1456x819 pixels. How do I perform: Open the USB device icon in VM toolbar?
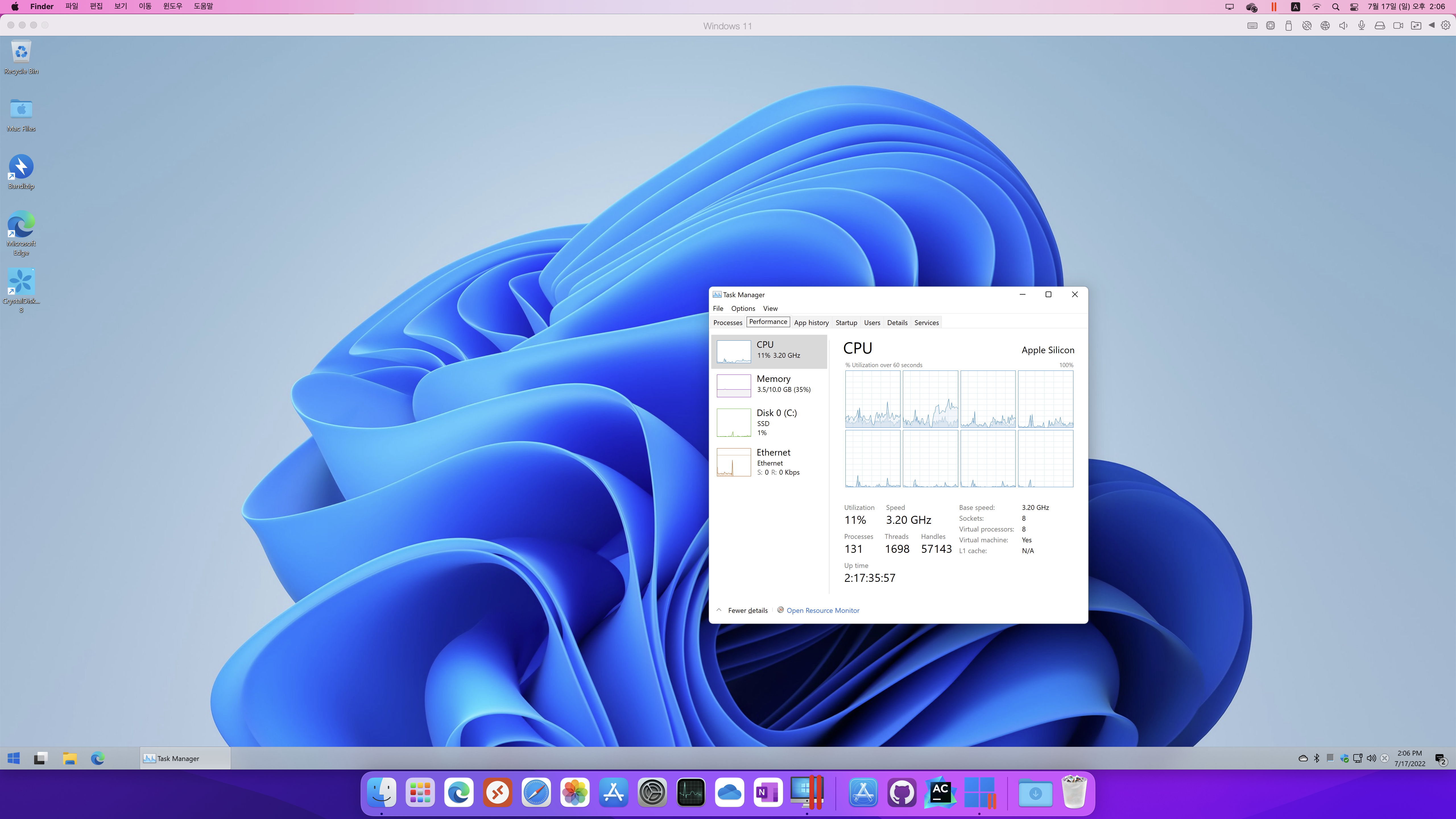tap(1288, 25)
